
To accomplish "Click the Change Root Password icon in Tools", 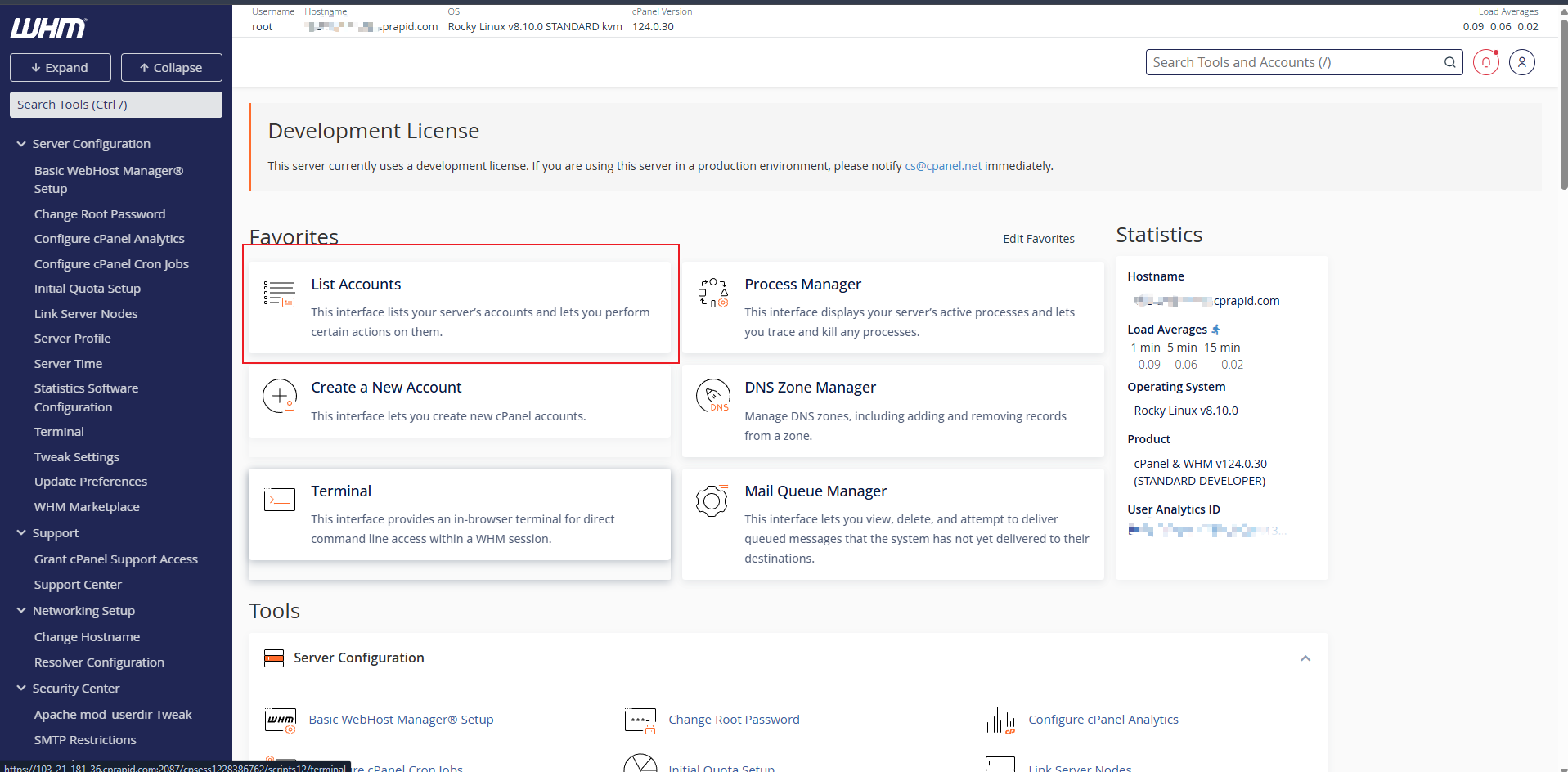I will (640, 720).
